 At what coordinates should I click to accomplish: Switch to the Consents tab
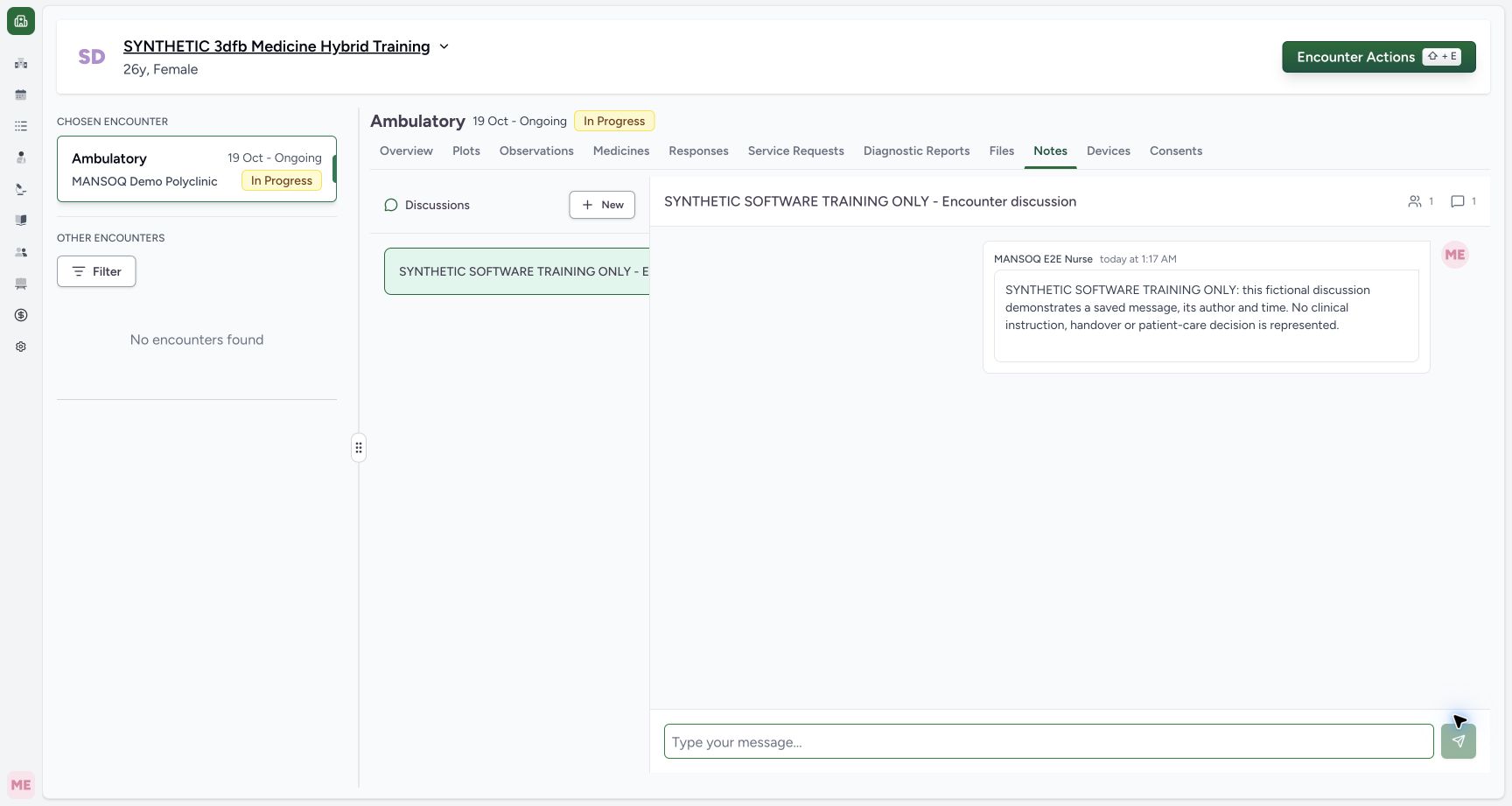point(1176,151)
